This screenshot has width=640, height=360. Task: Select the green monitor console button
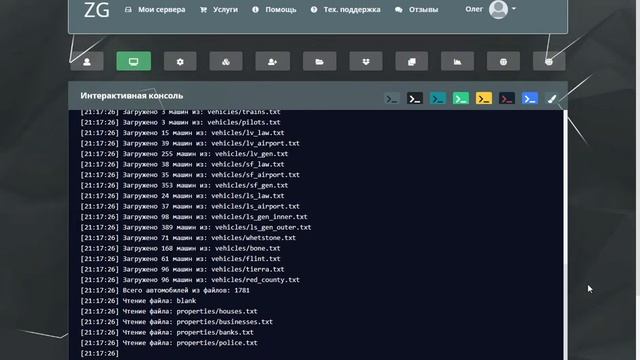click(x=133, y=61)
